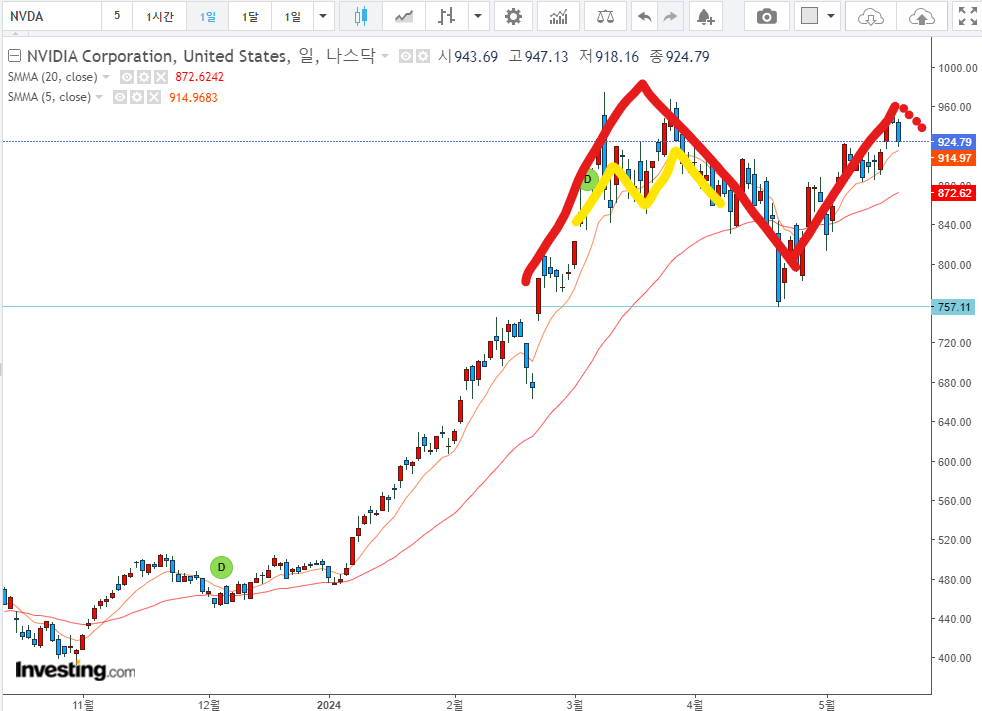Click the 저918.16 low value
Image resolution: width=982 pixels, height=711 pixels.
[x=609, y=57]
